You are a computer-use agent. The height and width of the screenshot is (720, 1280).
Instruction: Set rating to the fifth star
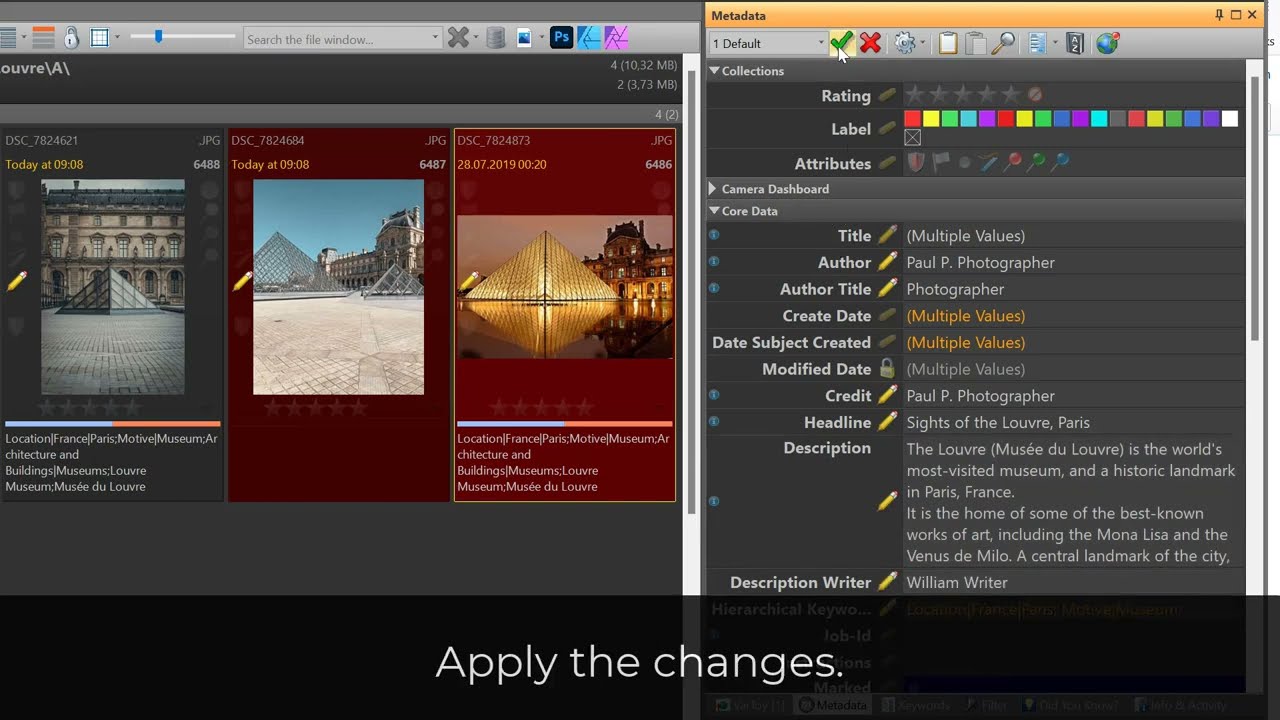(1011, 95)
